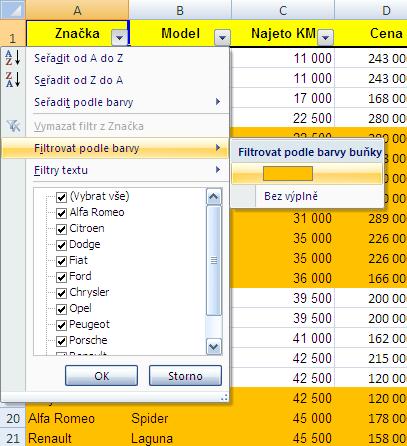Expand the Filtrovat podle barvy submenu arrow
The image size is (407, 446).
coord(218,147)
